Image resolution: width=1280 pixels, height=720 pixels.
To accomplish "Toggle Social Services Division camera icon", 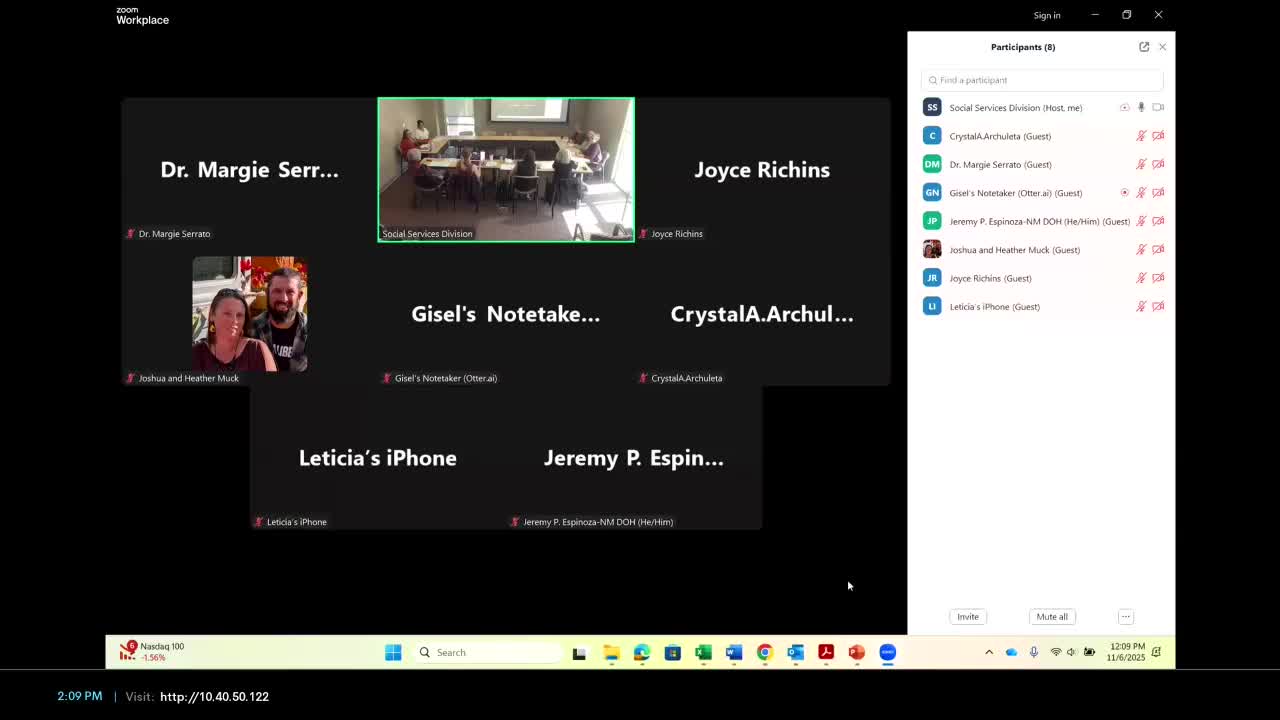I will click(x=1158, y=107).
